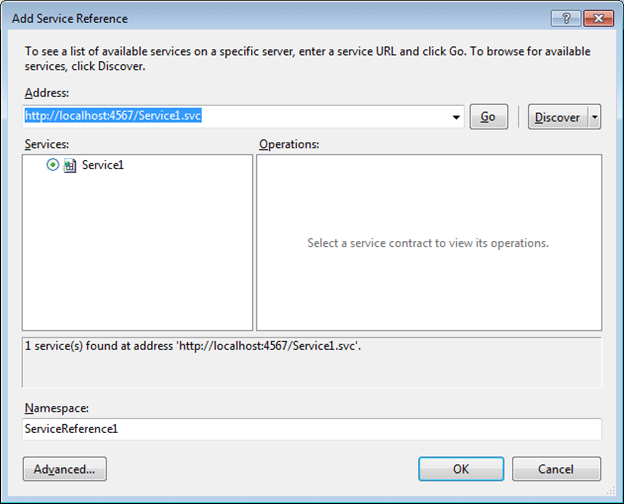Click the Address label
The height and width of the screenshot is (504, 624).
tap(45, 92)
